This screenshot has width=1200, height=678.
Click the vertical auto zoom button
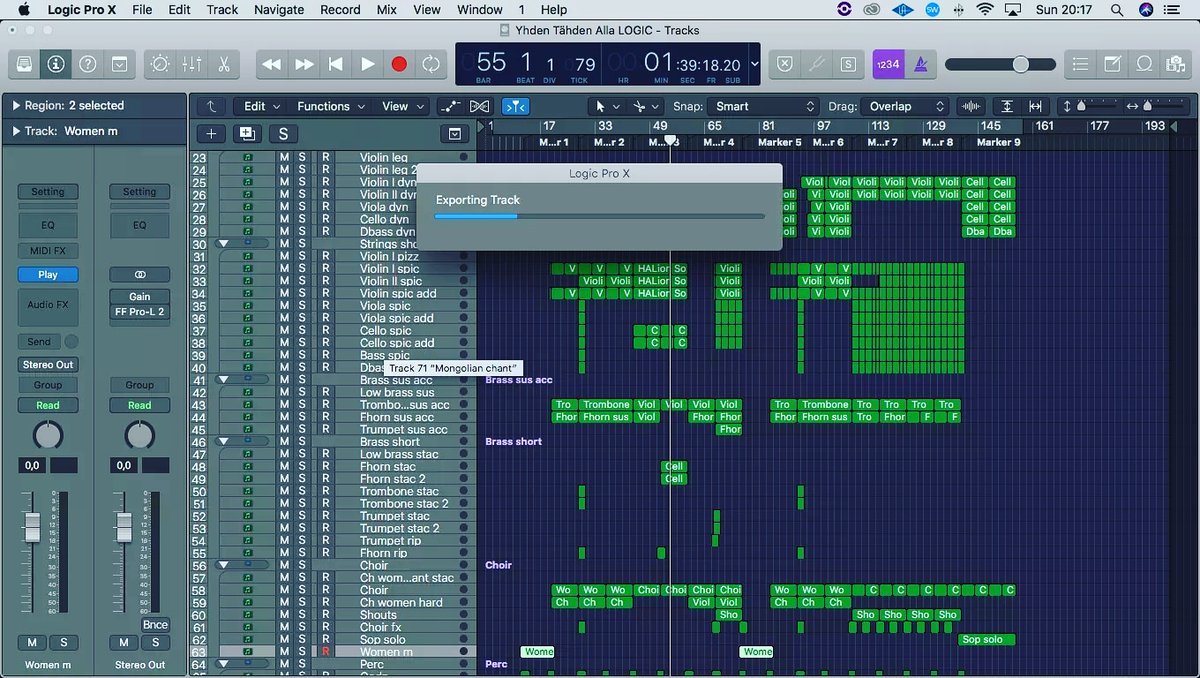click(x=1007, y=106)
